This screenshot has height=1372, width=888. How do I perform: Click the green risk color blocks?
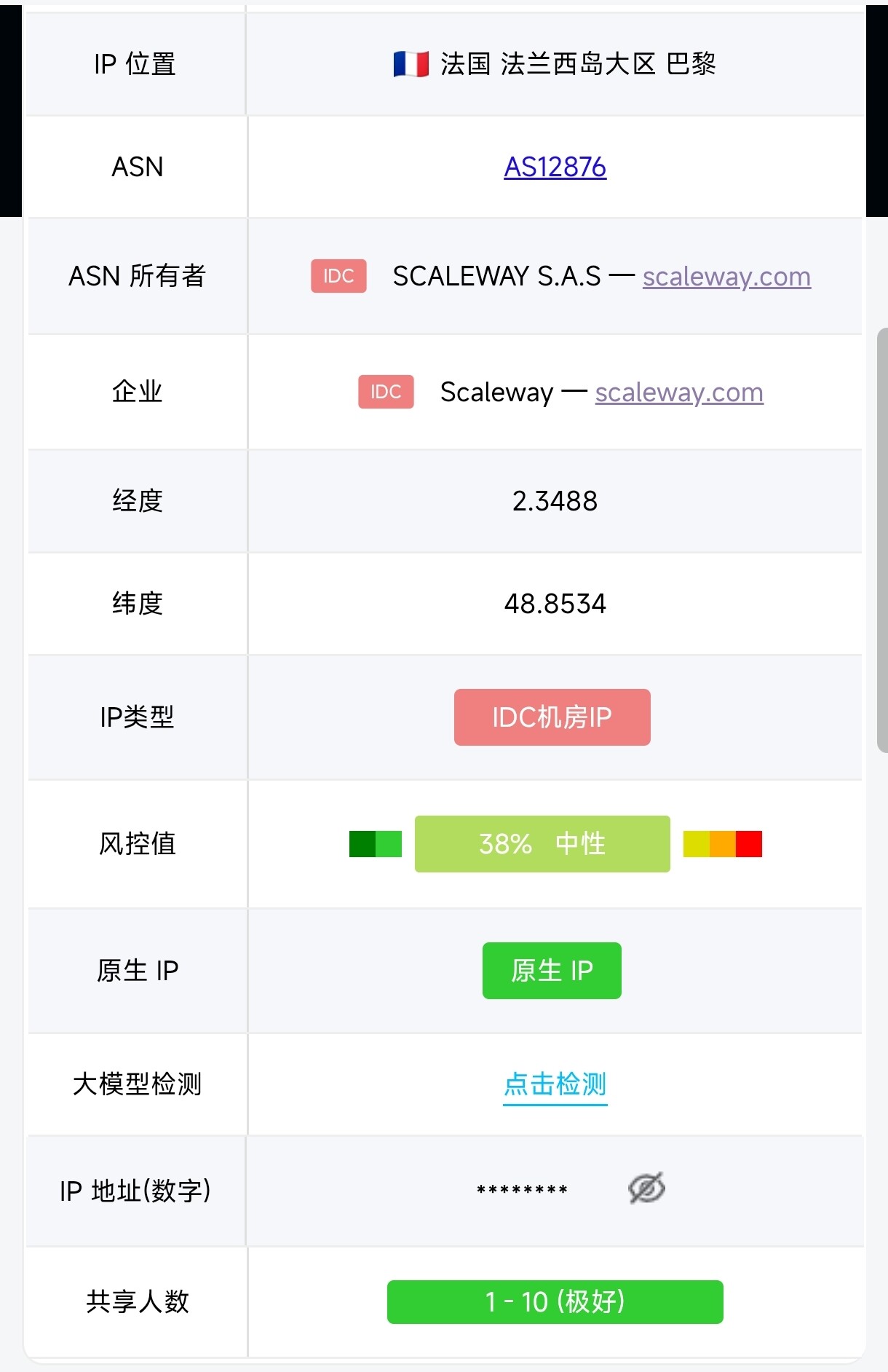point(376,844)
